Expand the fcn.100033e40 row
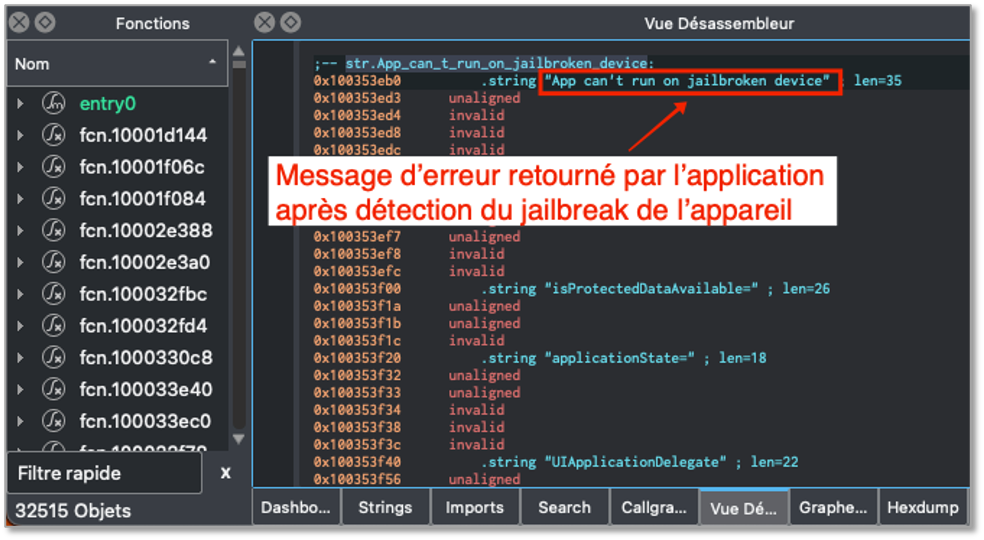Screen dimensions: 984x540 point(20,389)
